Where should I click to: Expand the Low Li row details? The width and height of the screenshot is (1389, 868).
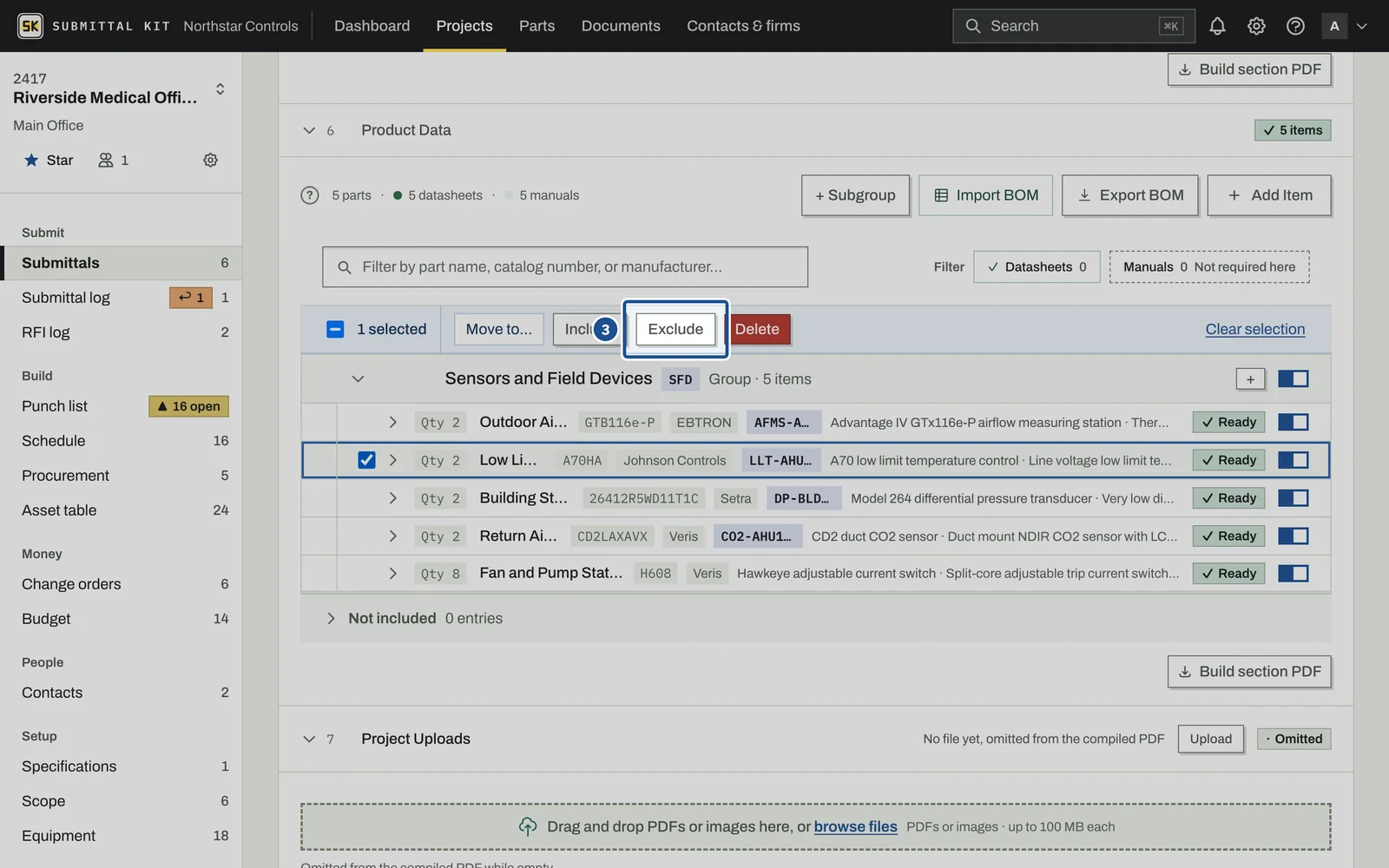pos(392,460)
